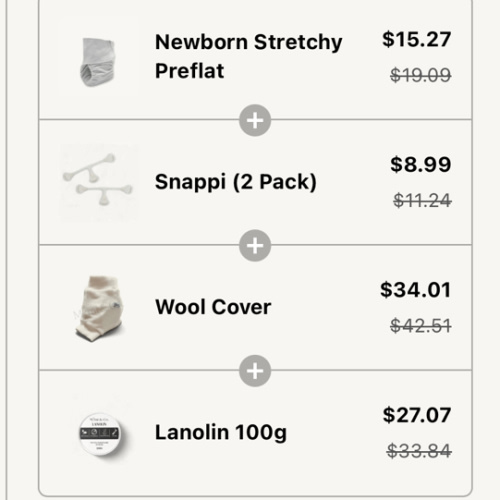Select the Snappi (2 Pack) title
The width and height of the screenshot is (500, 500).
(x=236, y=182)
